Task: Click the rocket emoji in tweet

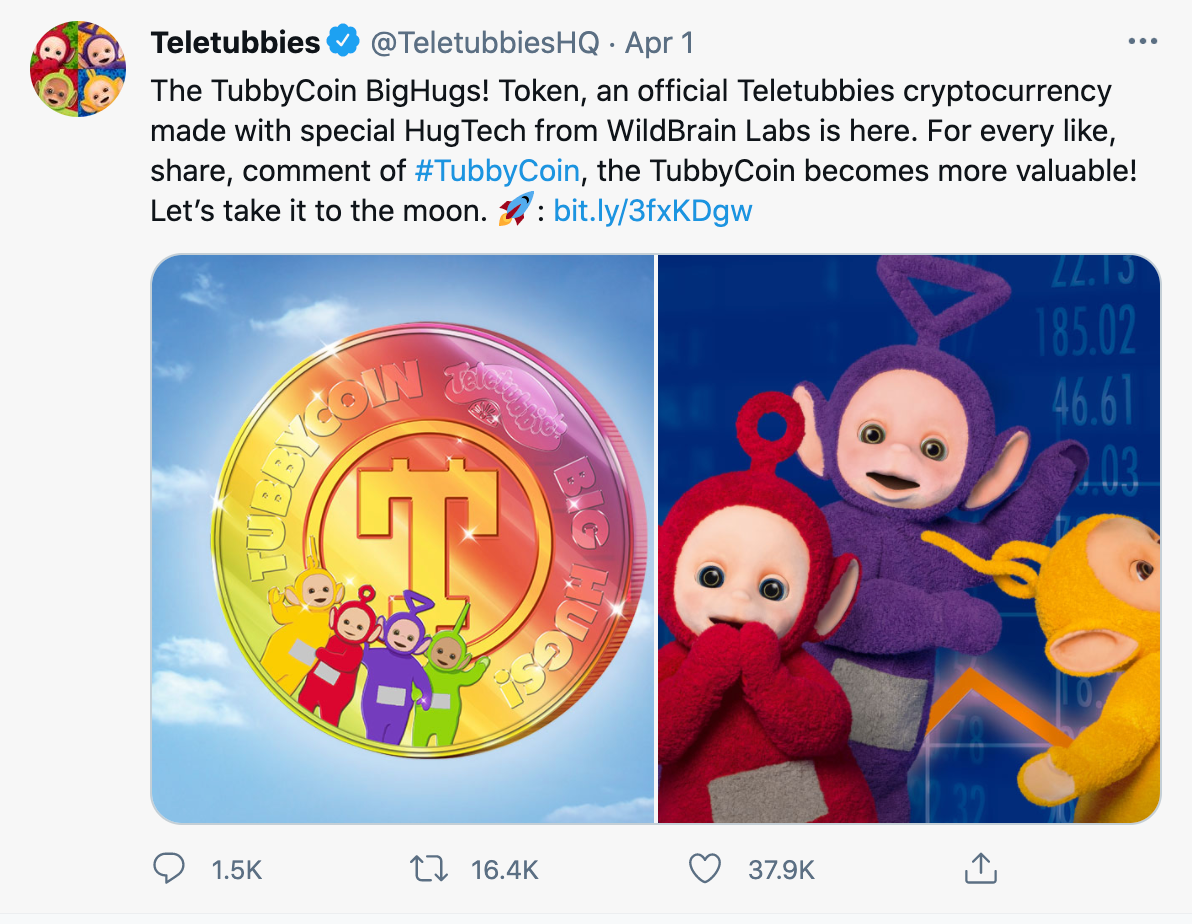Action: pyautogui.click(x=515, y=209)
